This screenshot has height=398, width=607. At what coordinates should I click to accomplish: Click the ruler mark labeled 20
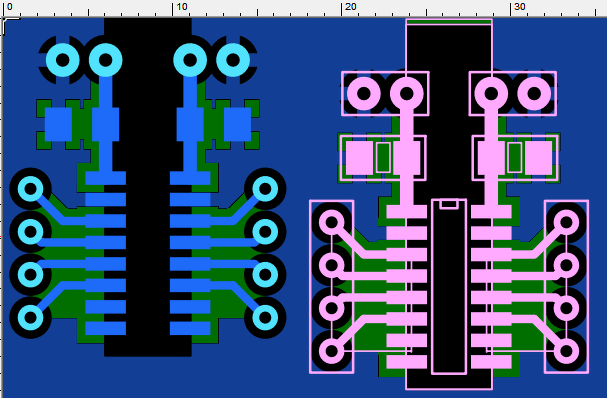click(x=350, y=7)
